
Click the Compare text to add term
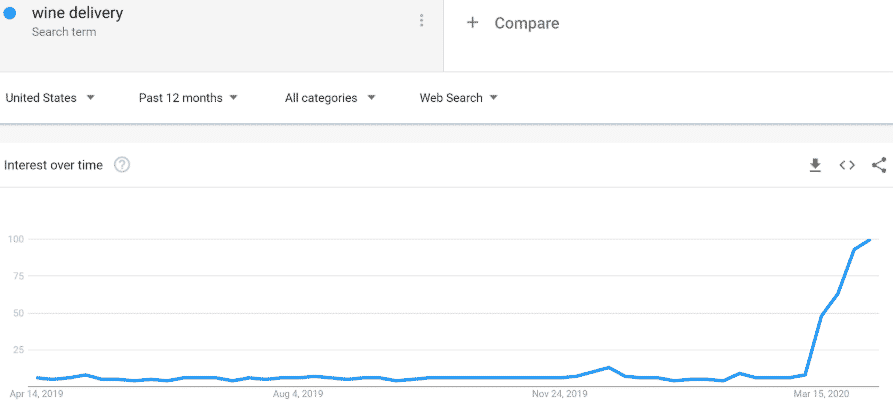(x=527, y=23)
